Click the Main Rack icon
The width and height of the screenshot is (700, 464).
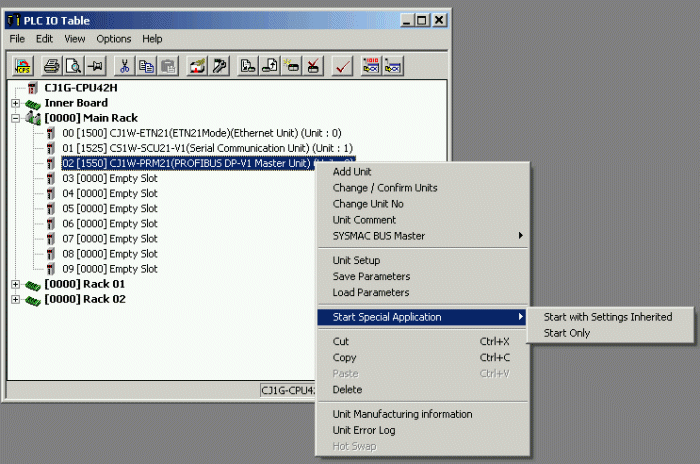[x=33, y=118]
